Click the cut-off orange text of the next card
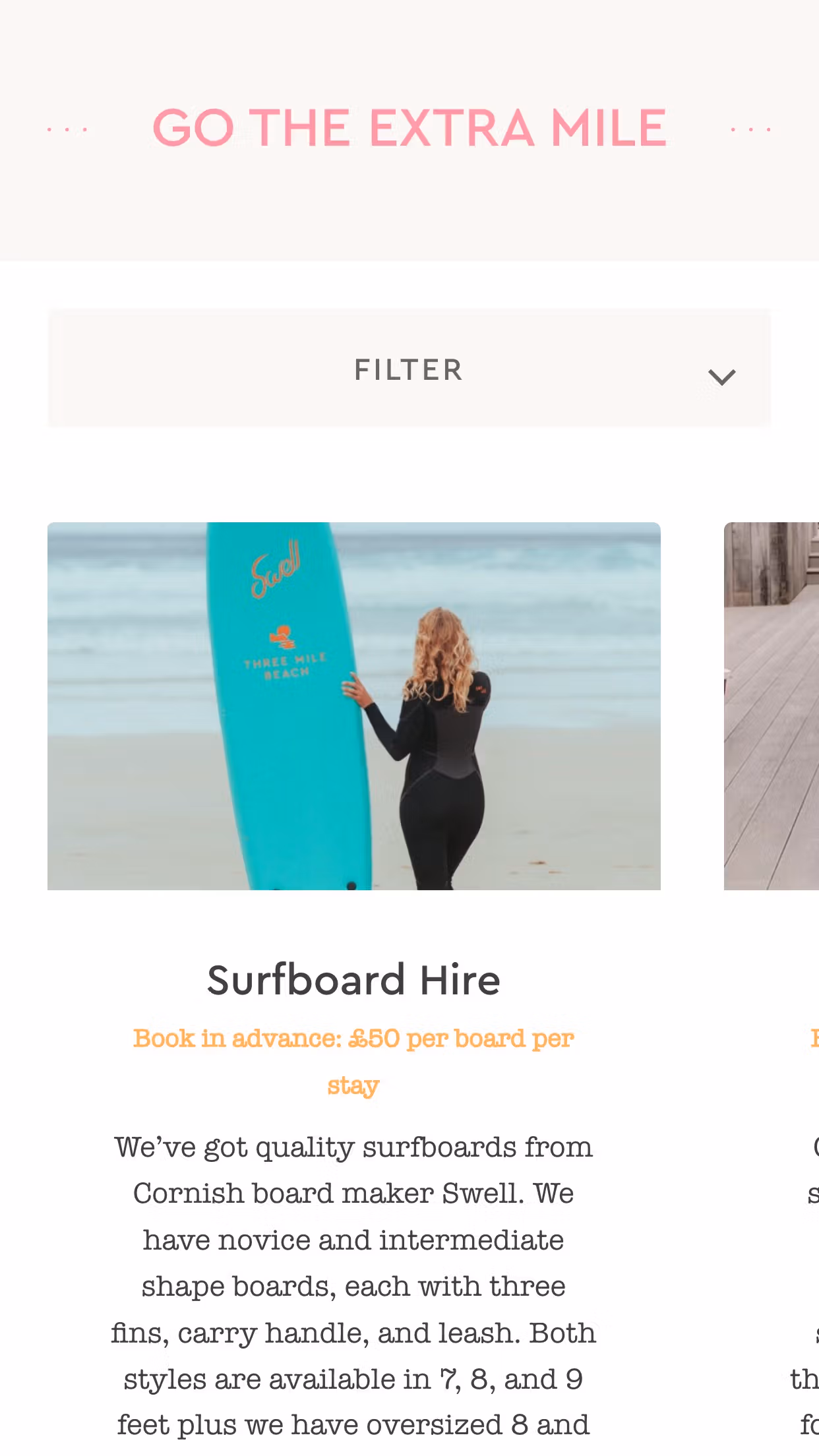Viewport: 819px width, 1456px height. point(814,1039)
